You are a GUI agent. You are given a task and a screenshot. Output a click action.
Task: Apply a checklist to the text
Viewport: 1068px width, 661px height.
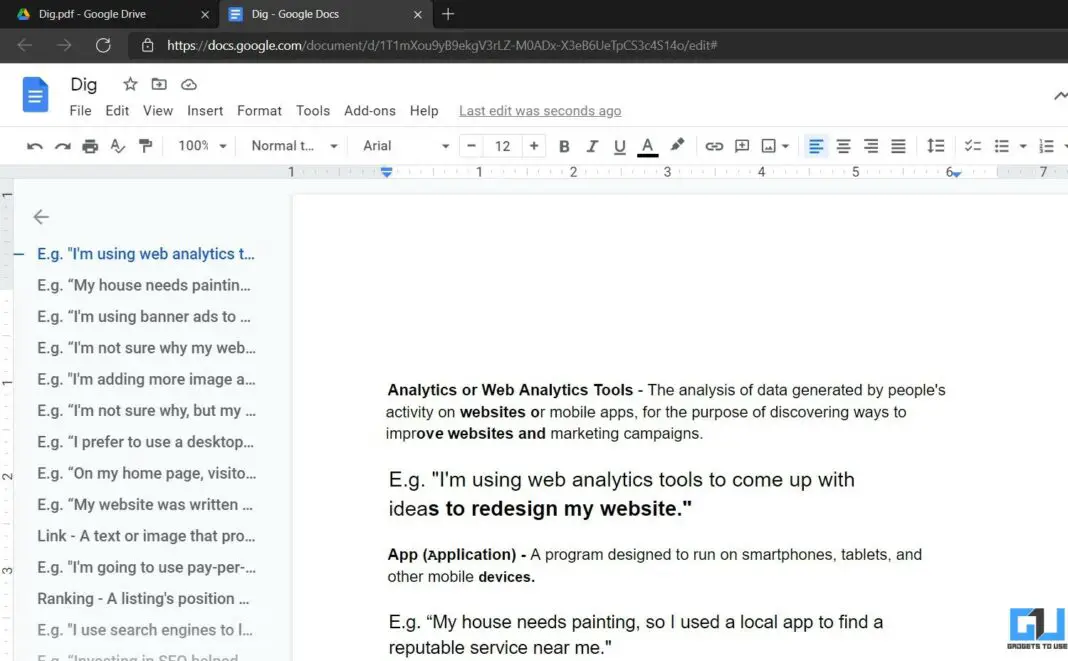(x=973, y=146)
